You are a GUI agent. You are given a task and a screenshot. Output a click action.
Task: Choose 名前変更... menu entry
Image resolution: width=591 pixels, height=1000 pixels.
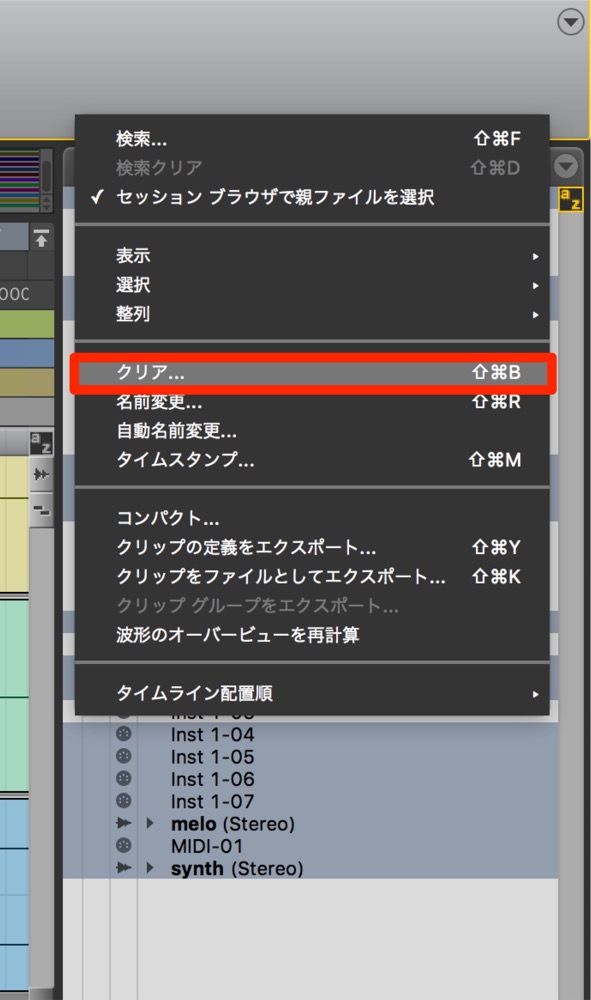(312, 402)
